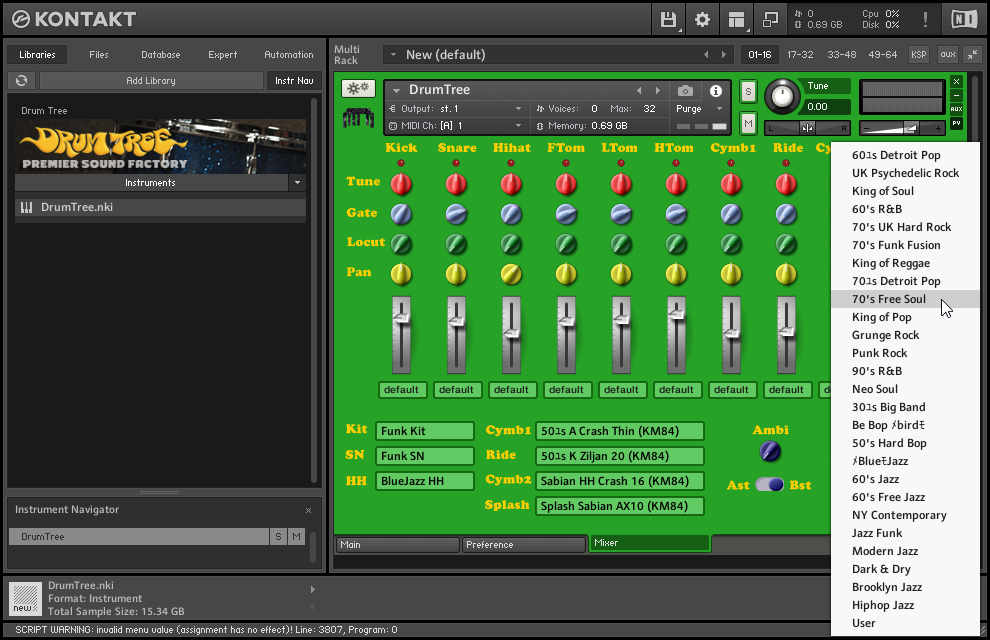Adjust the Hihat Locut green knob
The image size is (990, 640).
511,244
